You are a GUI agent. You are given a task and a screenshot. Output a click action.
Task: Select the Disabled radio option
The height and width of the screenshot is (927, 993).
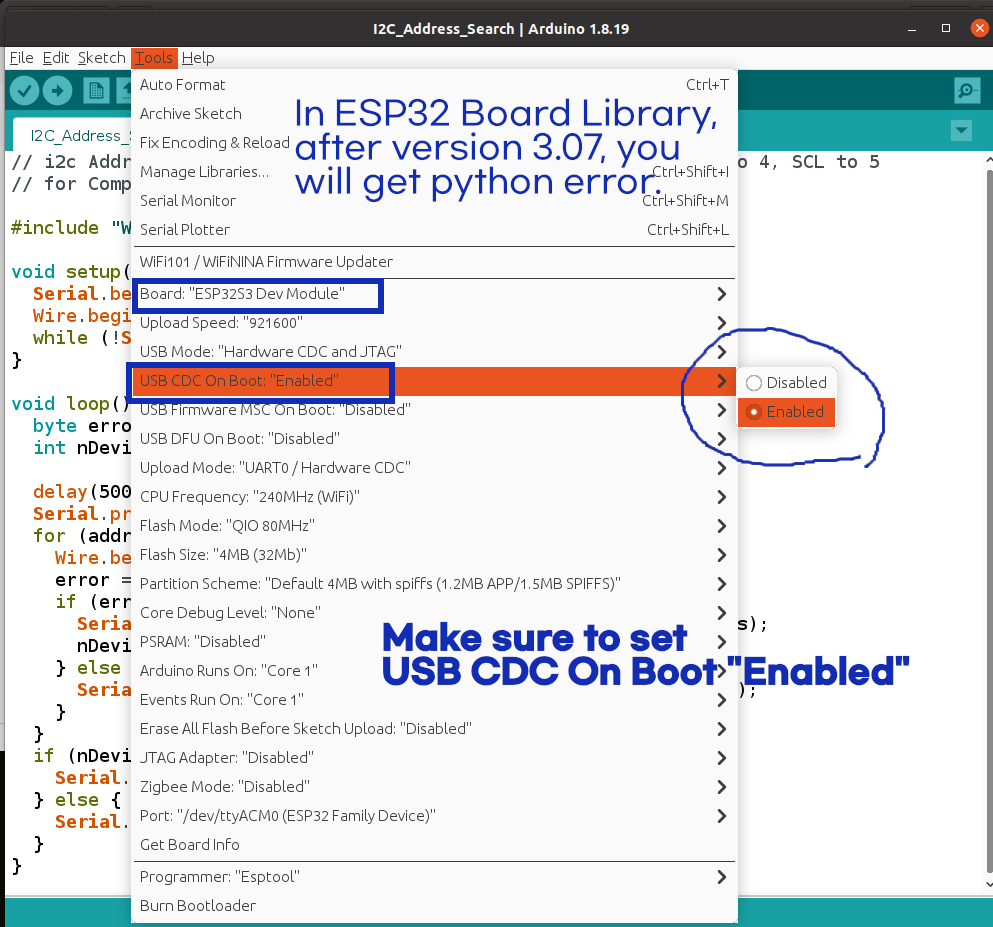[787, 382]
